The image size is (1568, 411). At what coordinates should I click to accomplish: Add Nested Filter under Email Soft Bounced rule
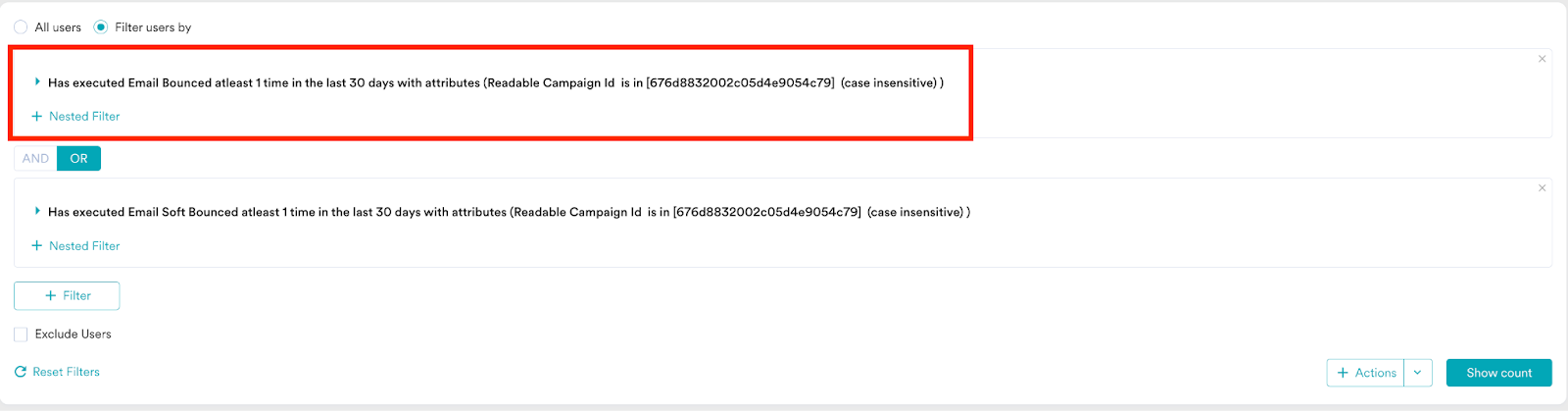pos(76,246)
